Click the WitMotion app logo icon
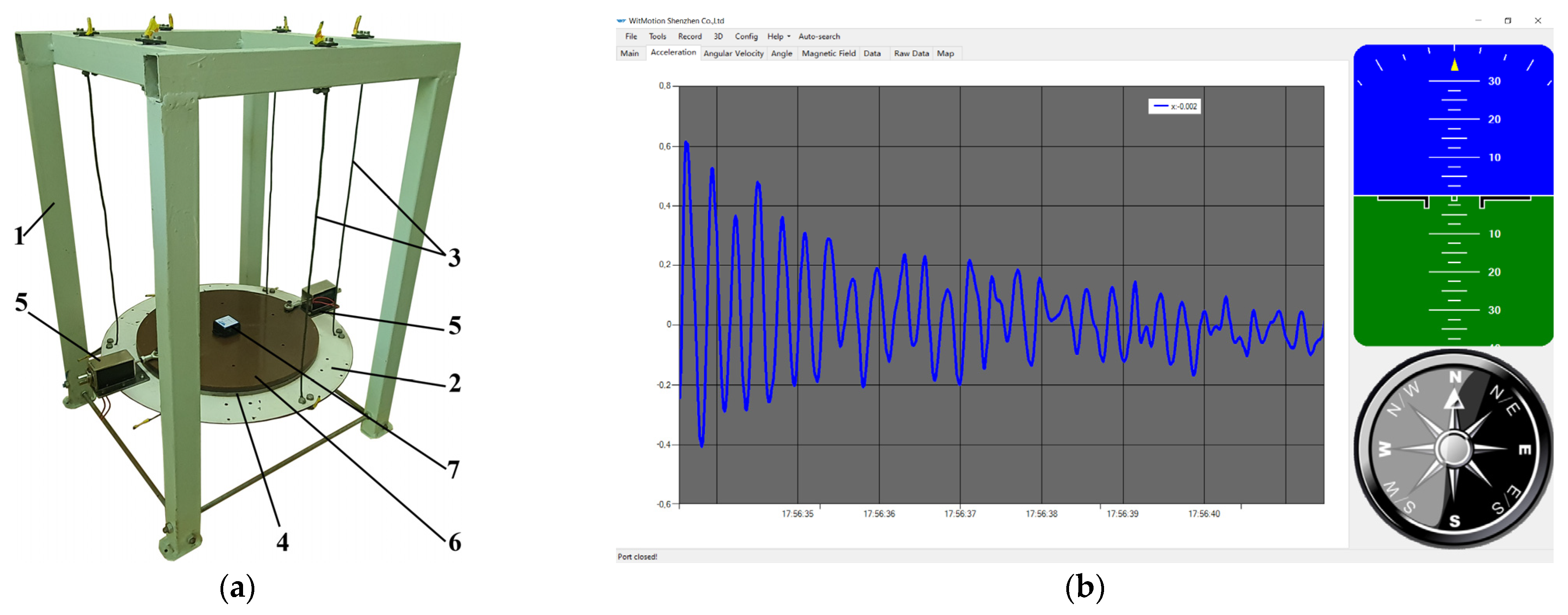 pos(621,21)
